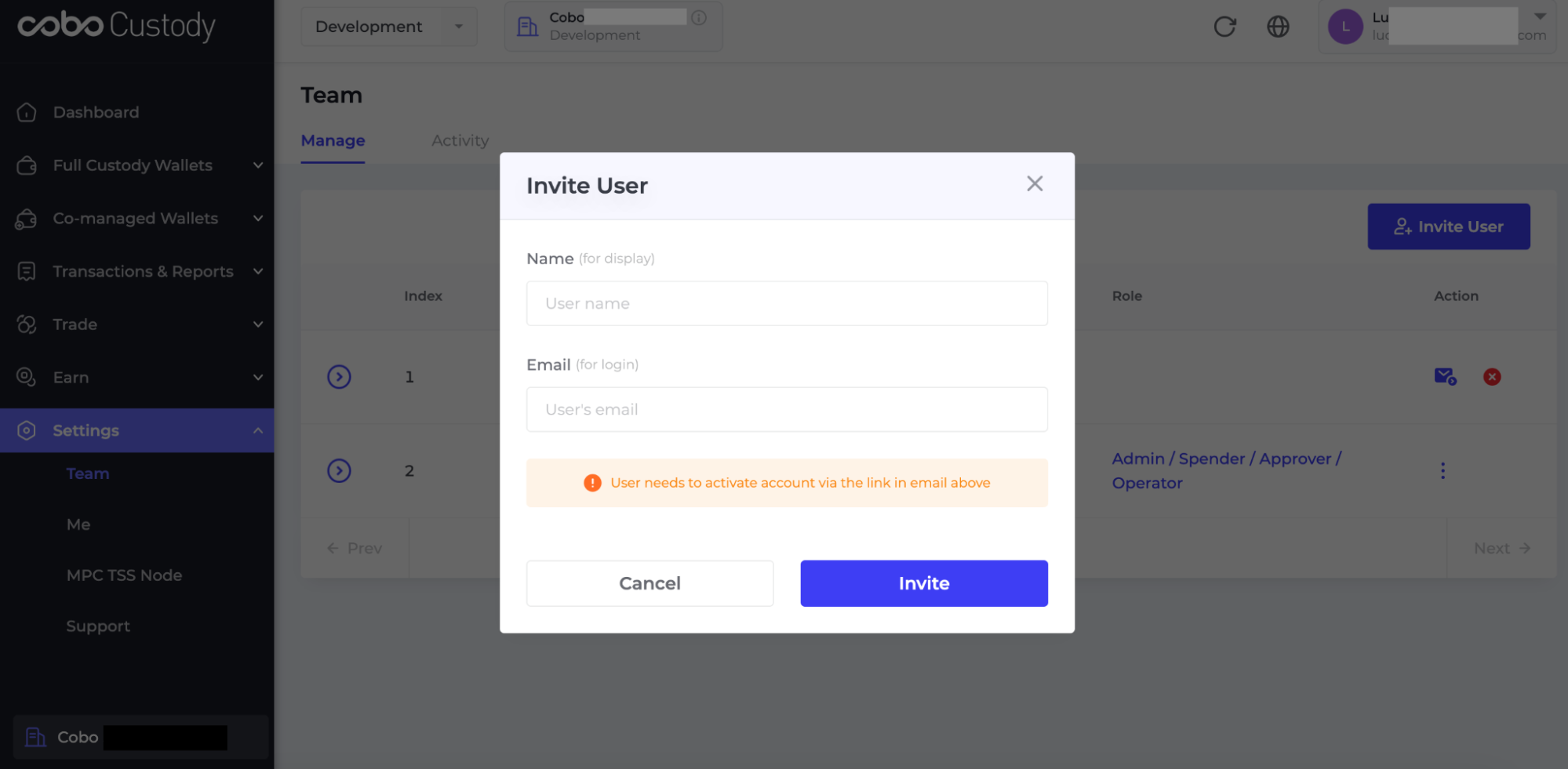The height and width of the screenshot is (769, 1568).
Task: Click the purple L user avatar
Action: point(1345,27)
